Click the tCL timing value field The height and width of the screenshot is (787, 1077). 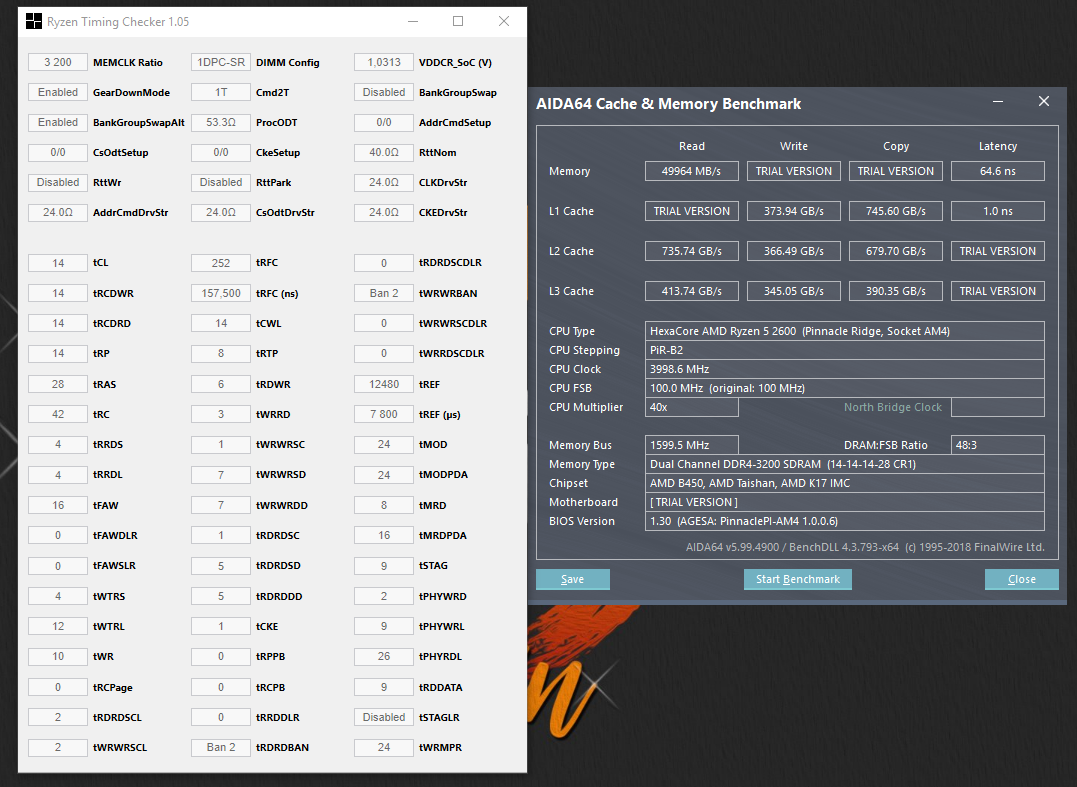coord(57,262)
